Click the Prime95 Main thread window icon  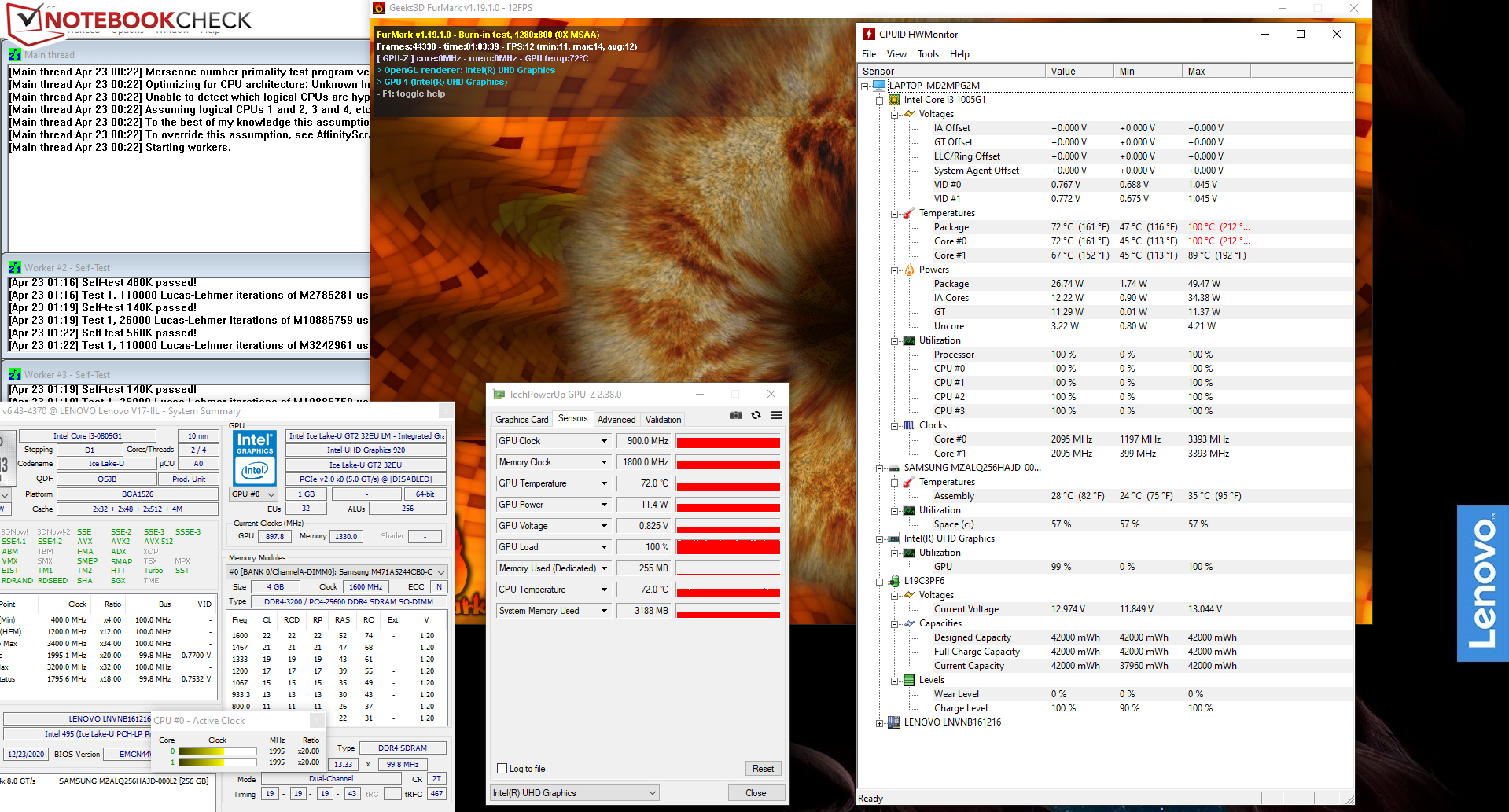click(15, 54)
